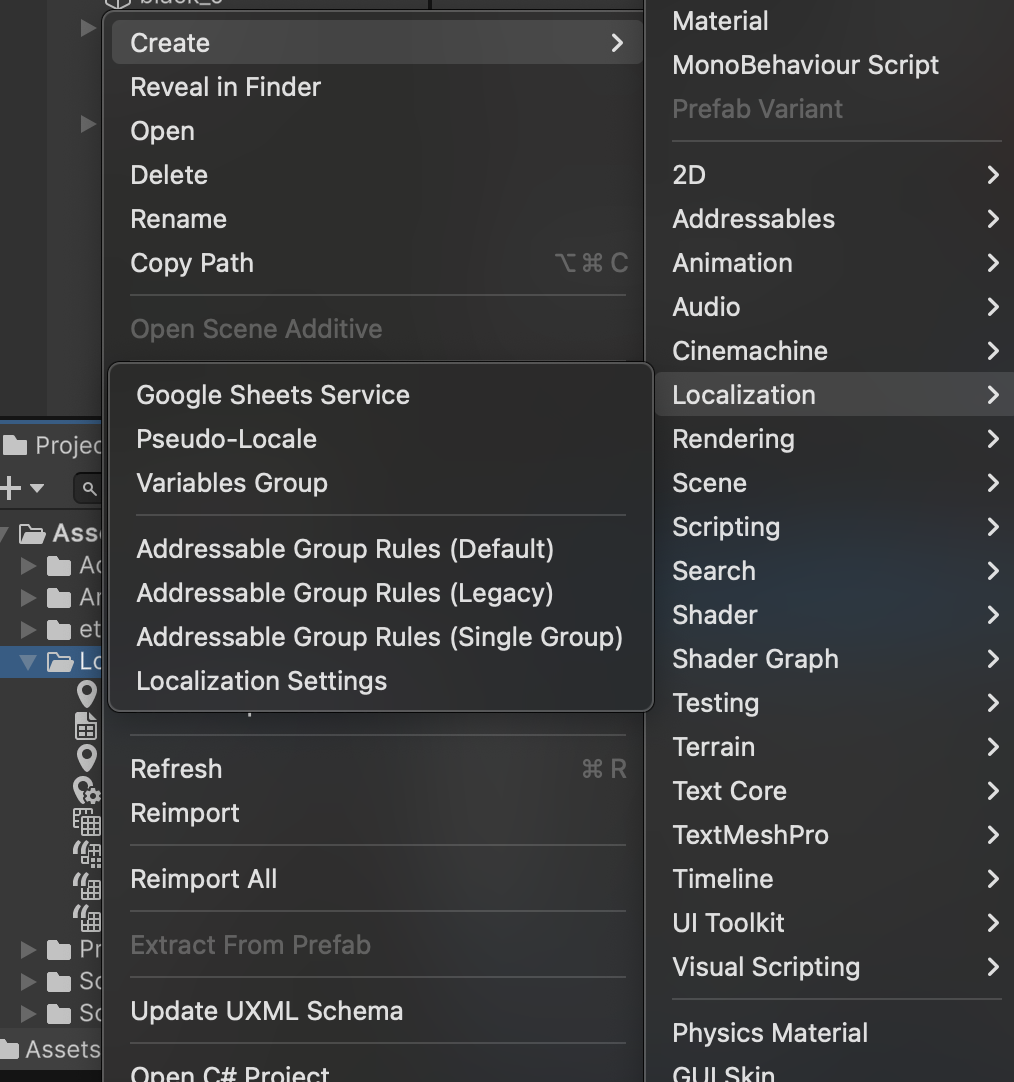Collapse the root Assets folder
The image size is (1014, 1082).
click(x=4, y=533)
